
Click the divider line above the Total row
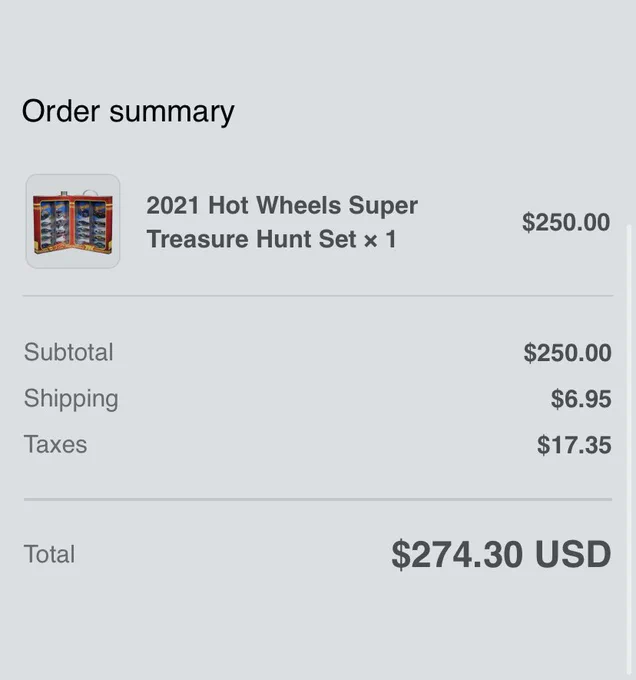[x=318, y=500]
